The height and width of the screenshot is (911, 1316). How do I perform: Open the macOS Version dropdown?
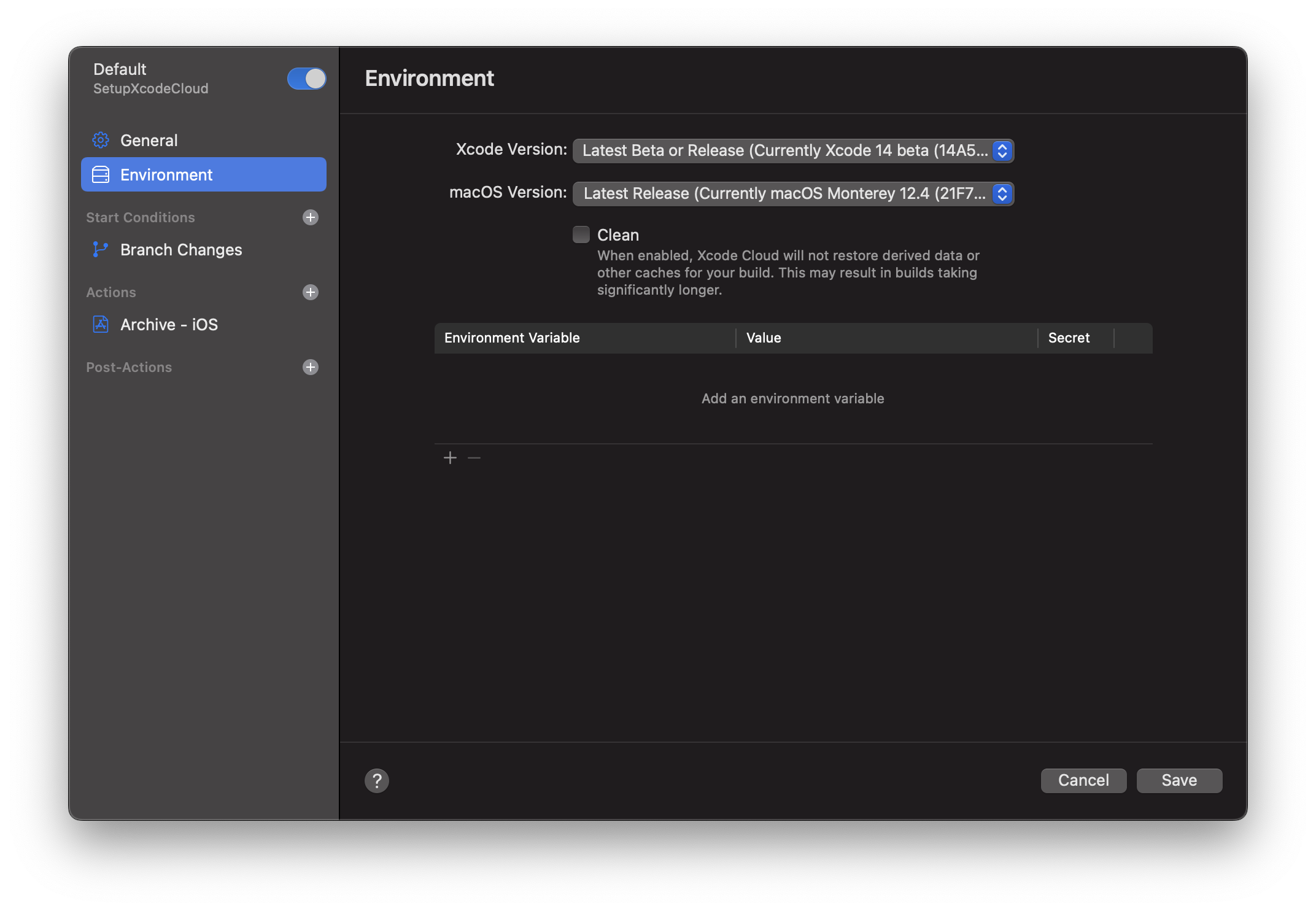coord(793,193)
